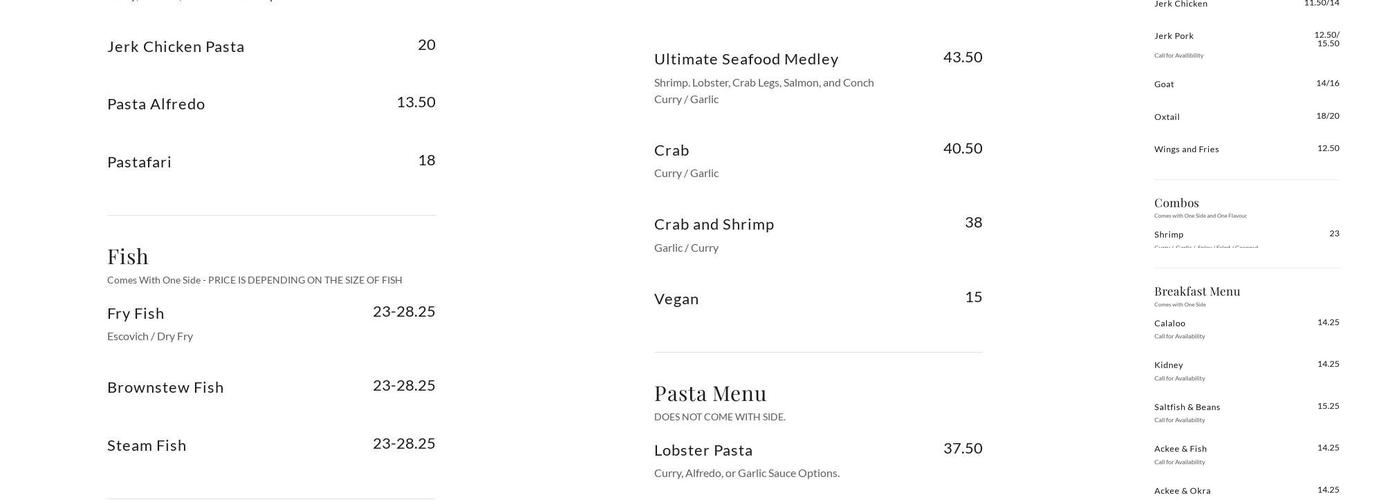1400x500 pixels.
Task: Select the Oxtail item
Action: tap(1167, 117)
